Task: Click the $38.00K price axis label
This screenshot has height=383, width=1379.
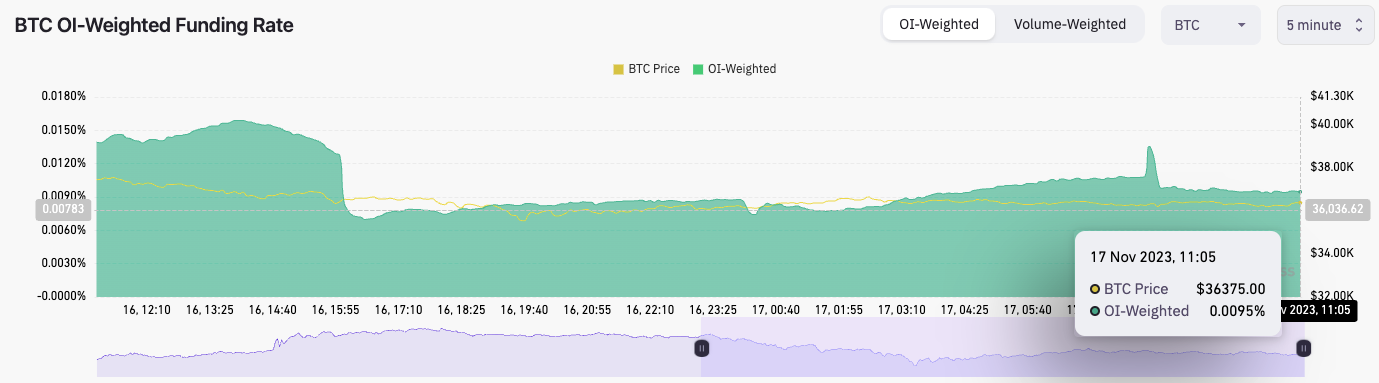Action: pyautogui.click(x=1332, y=167)
